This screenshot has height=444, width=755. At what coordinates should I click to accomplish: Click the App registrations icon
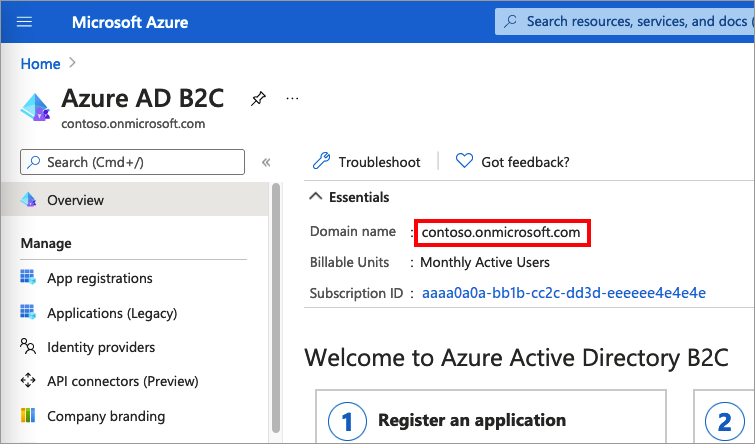[28, 278]
